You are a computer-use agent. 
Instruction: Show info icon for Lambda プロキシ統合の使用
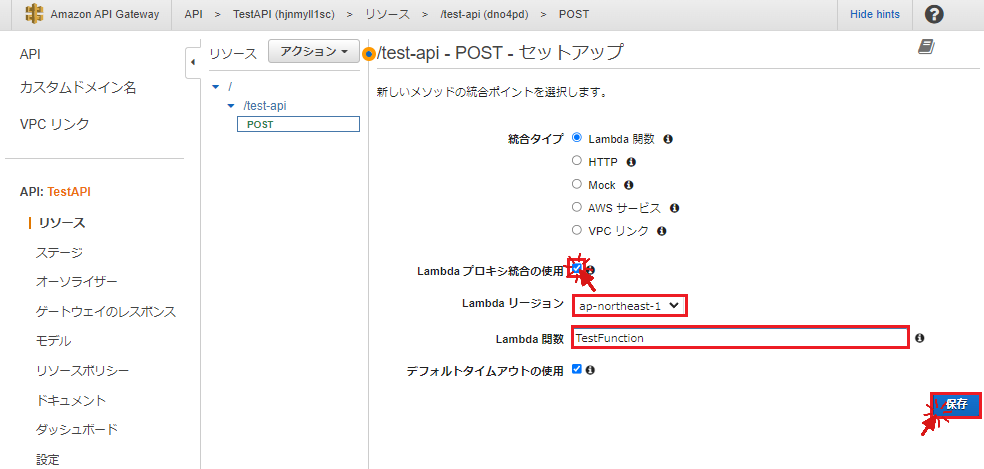(591, 270)
